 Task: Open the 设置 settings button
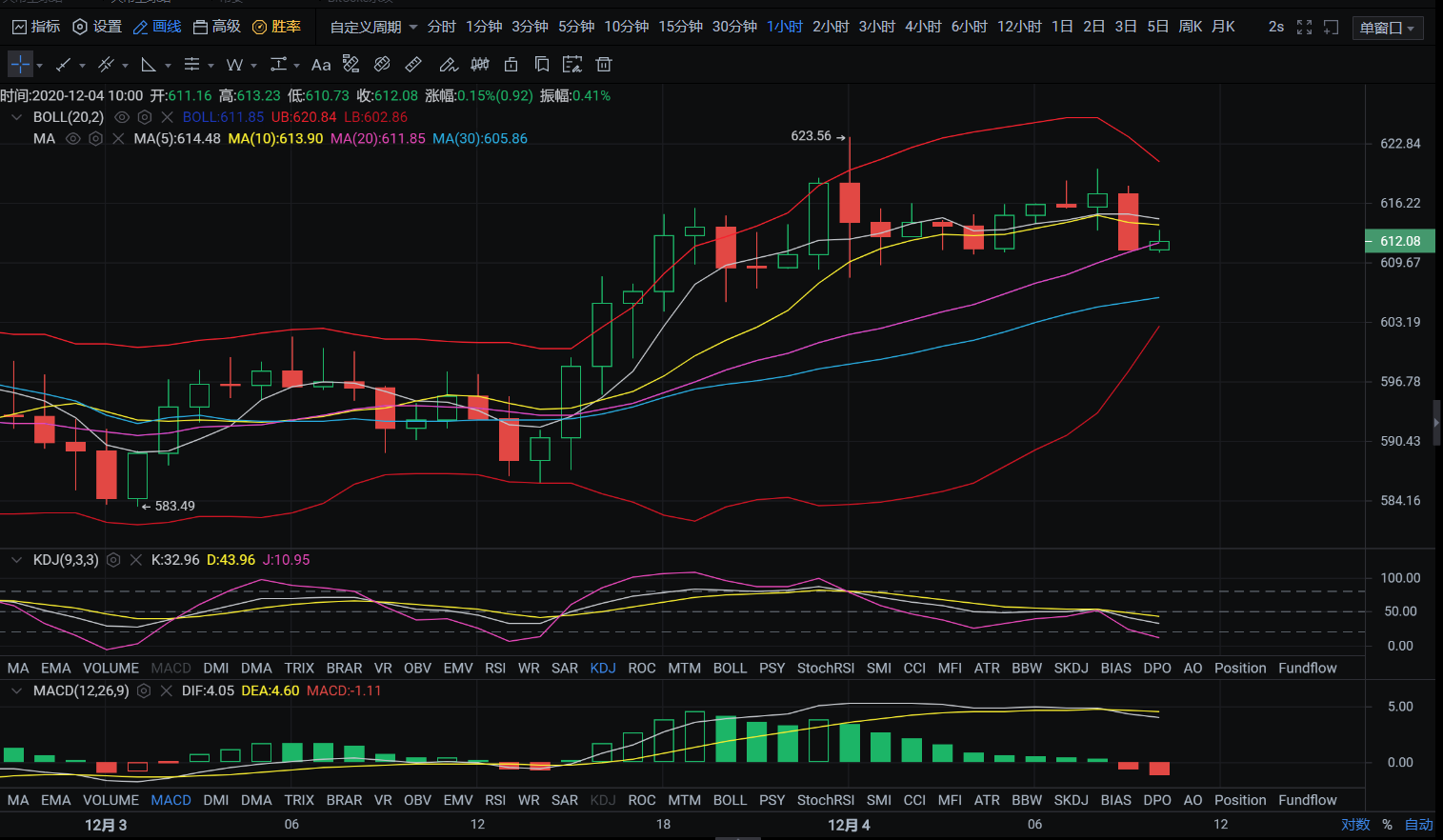point(97,27)
